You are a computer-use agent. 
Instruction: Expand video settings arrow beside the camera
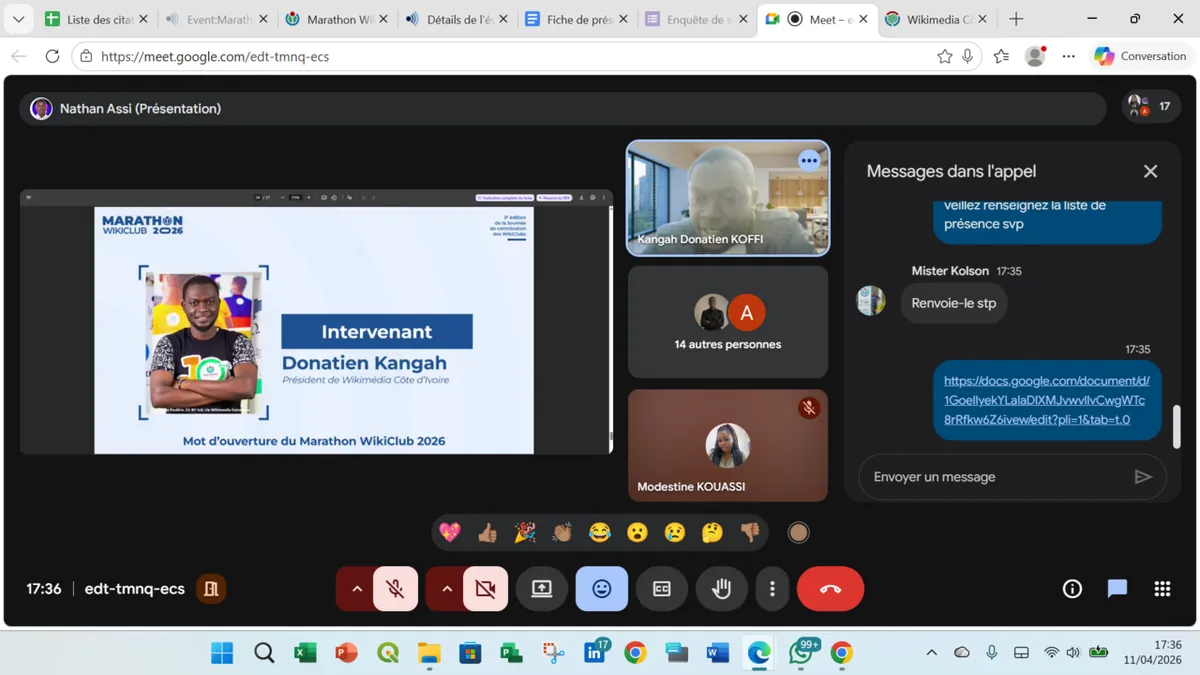tap(446, 589)
